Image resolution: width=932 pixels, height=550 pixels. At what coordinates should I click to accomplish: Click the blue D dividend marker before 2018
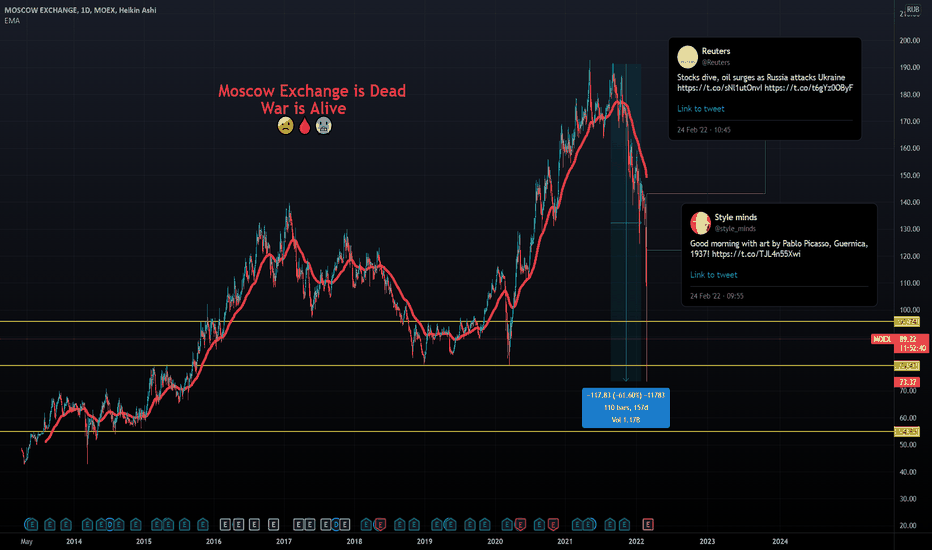pos(336,524)
